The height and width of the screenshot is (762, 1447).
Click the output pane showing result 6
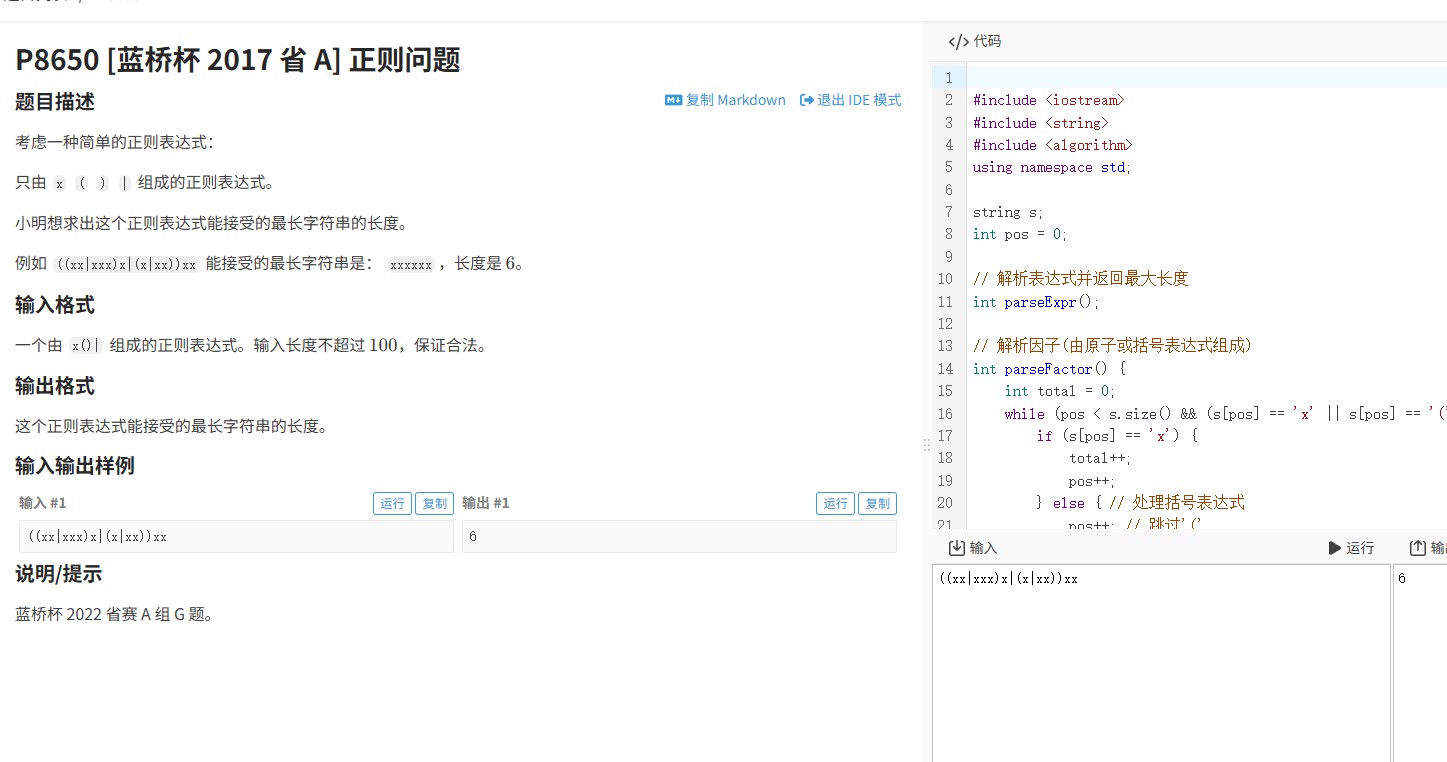1420,664
